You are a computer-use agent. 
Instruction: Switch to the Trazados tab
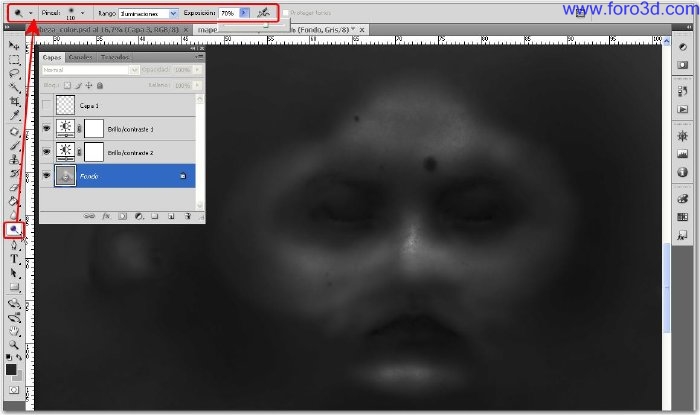(x=115, y=57)
